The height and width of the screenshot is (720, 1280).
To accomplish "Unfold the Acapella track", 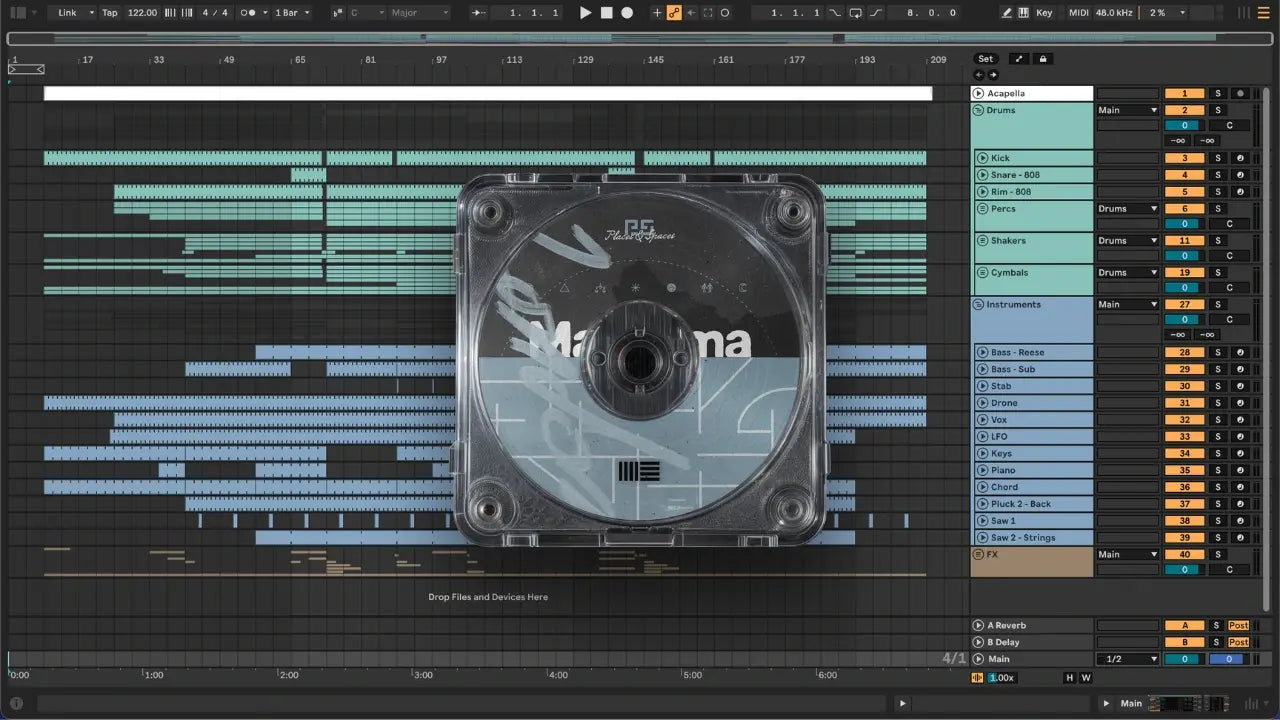I will coord(979,93).
